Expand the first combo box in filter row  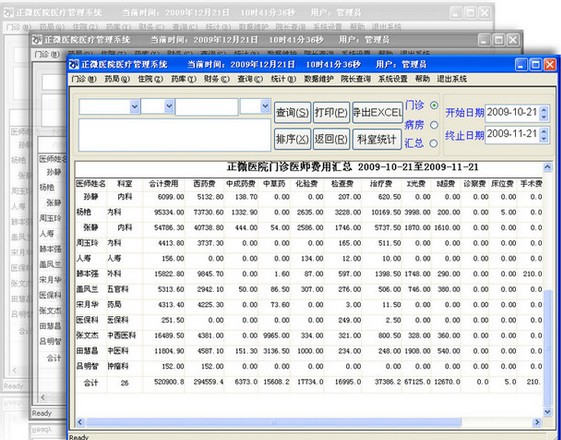tap(135, 107)
